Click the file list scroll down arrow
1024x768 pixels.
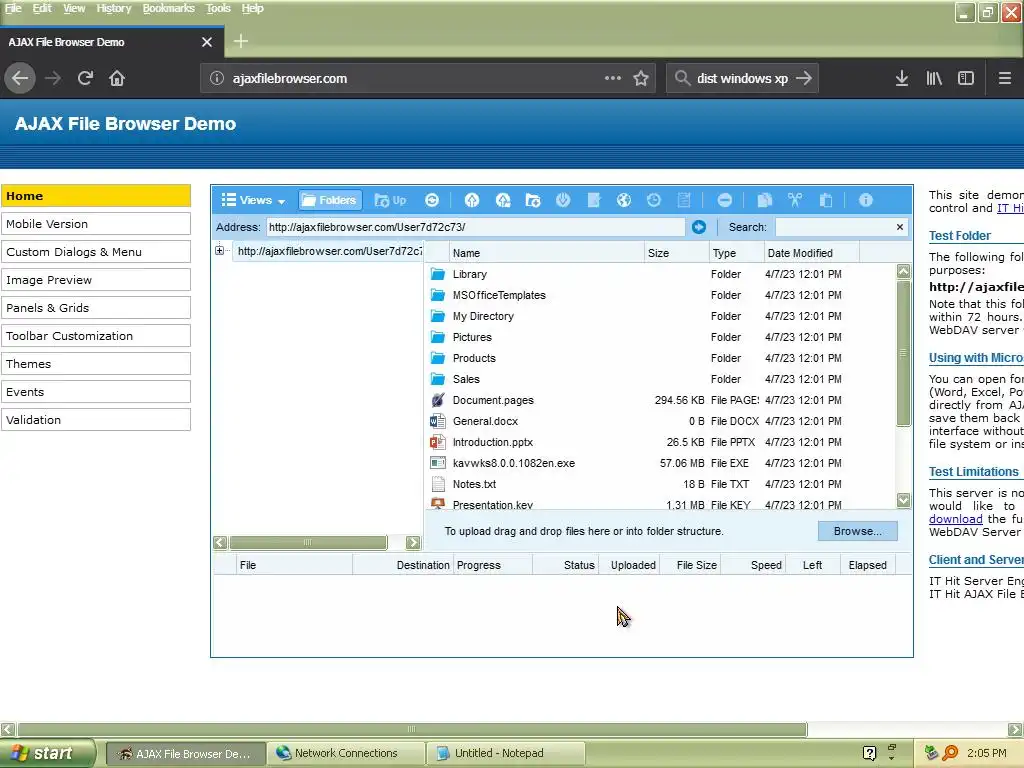pos(903,500)
